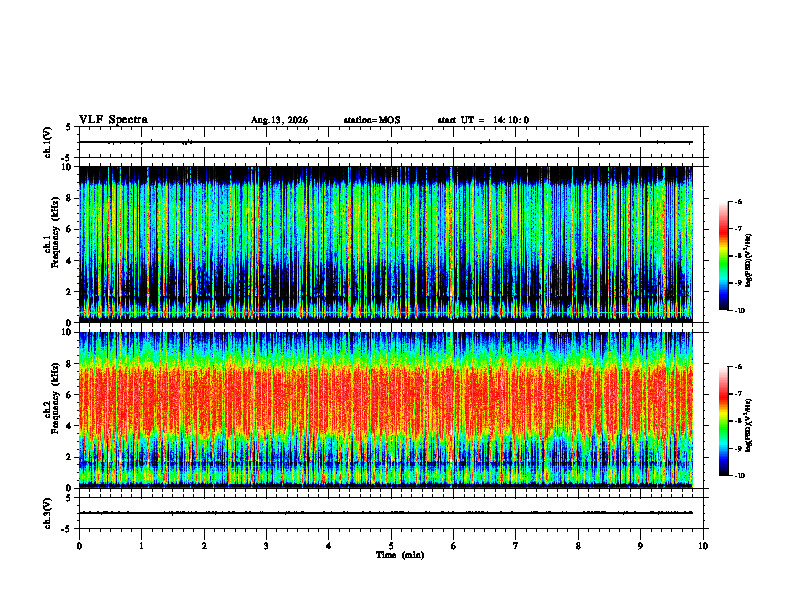Image resolution: width=792 pixels, height=612 pixels.
Task: Click the ch.2 spectrogram color scale bar
Action: click(x=723, y=421)
